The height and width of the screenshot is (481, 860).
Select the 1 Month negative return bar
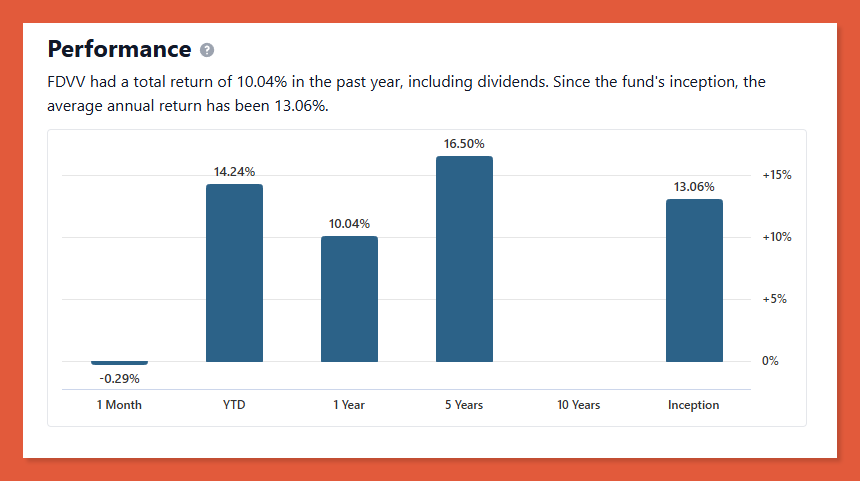coord(119,363)
